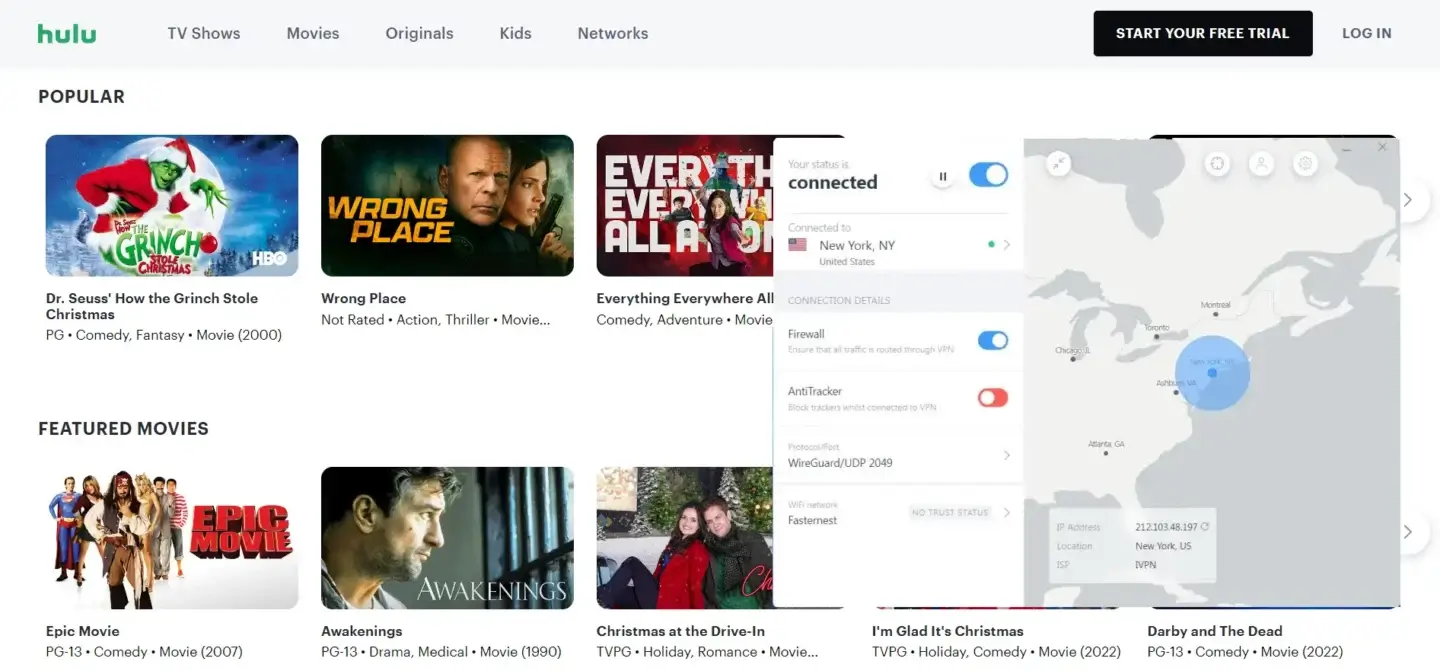This screenshot has width=1440, height=671.
Task: Open the WireGuard/UDP 2049 protocol options
Action: pos(1007,456)
